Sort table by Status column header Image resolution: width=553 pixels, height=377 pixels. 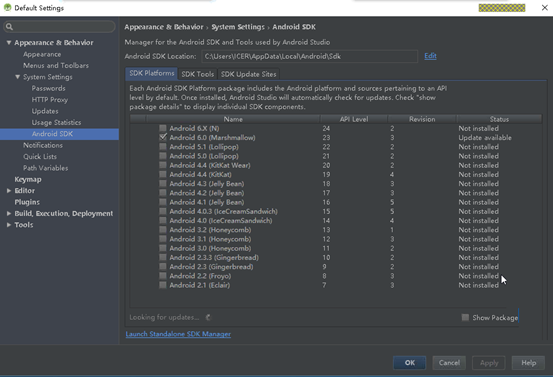click(x=499, y=119)
